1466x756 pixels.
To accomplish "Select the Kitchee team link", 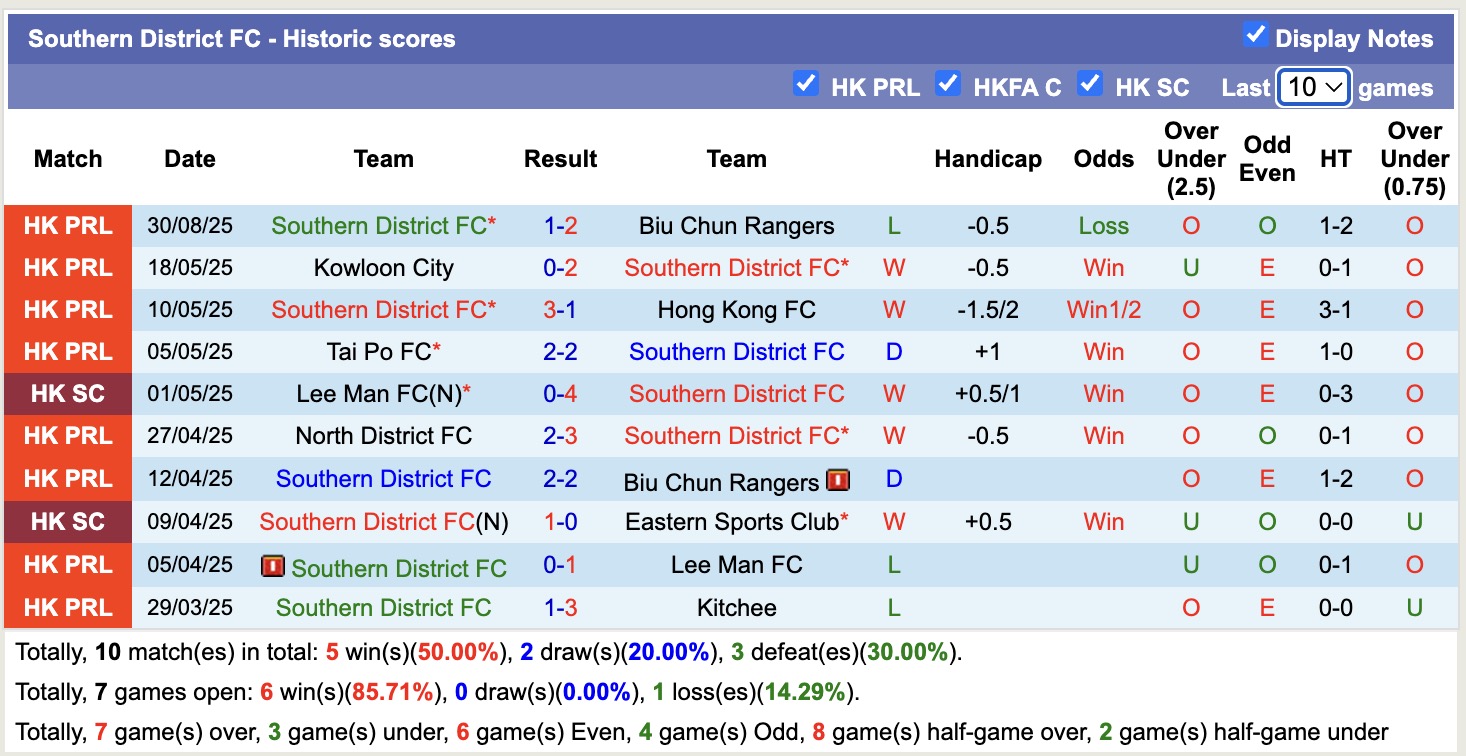I will (736, 608).
